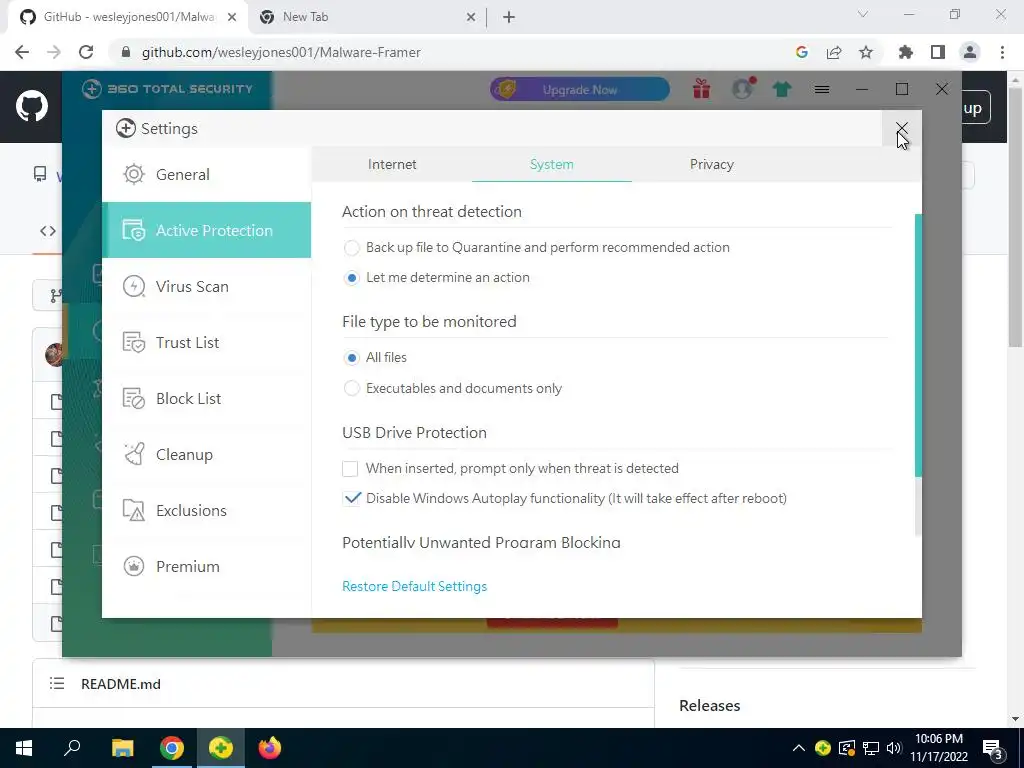Uncheck Disable Windows Autoplay functionality

click(351, 498)
